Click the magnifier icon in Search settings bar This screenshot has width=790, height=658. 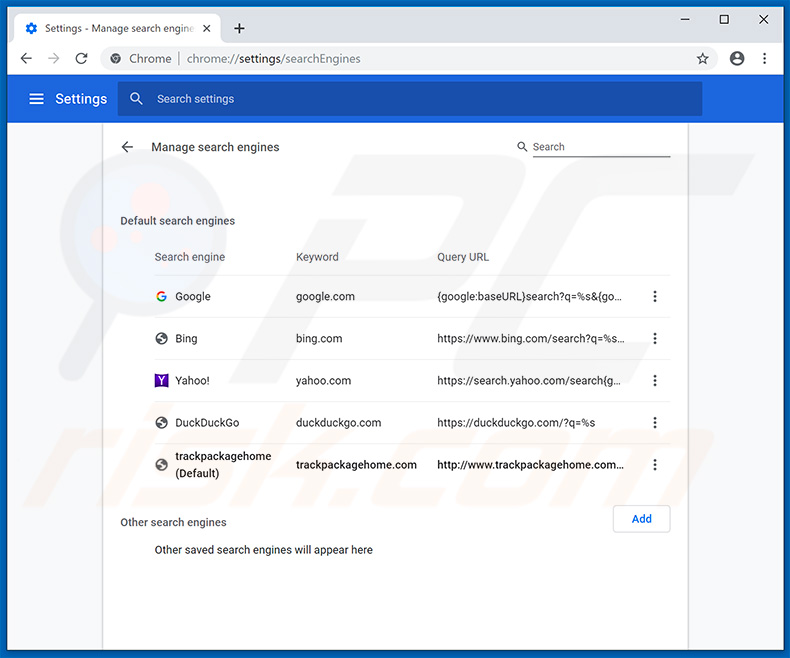tap(136, 98)
